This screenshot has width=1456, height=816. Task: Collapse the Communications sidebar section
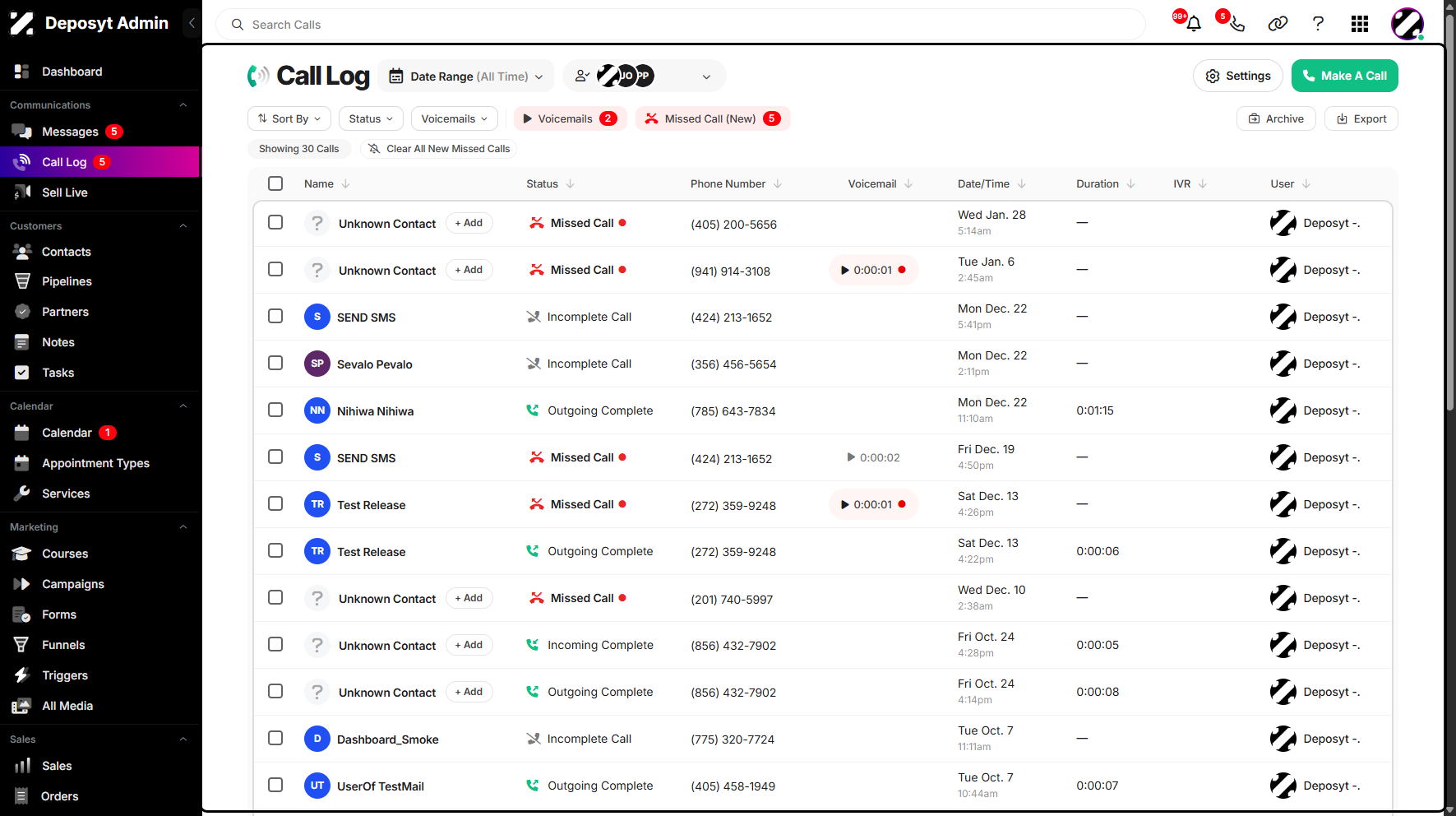click(183, 105)
